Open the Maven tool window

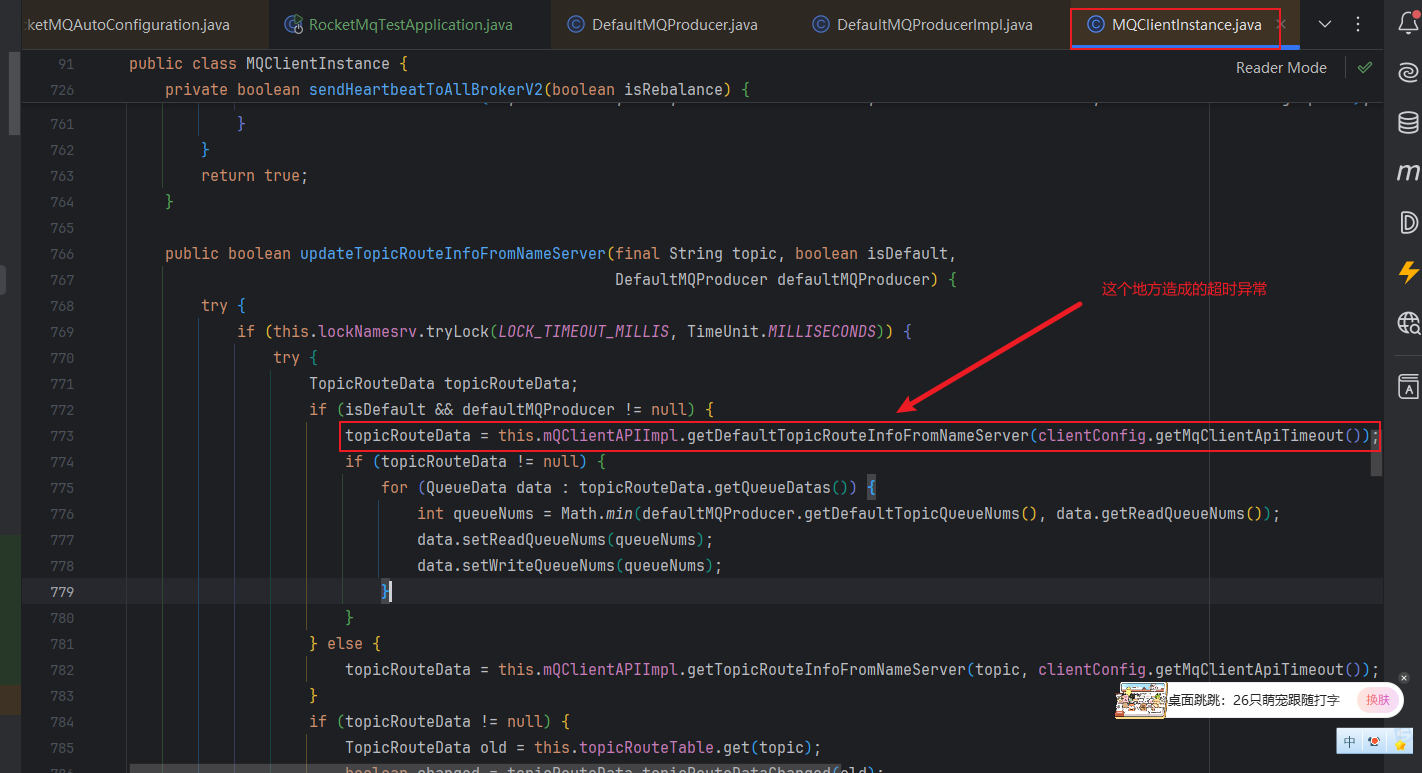1408,172
